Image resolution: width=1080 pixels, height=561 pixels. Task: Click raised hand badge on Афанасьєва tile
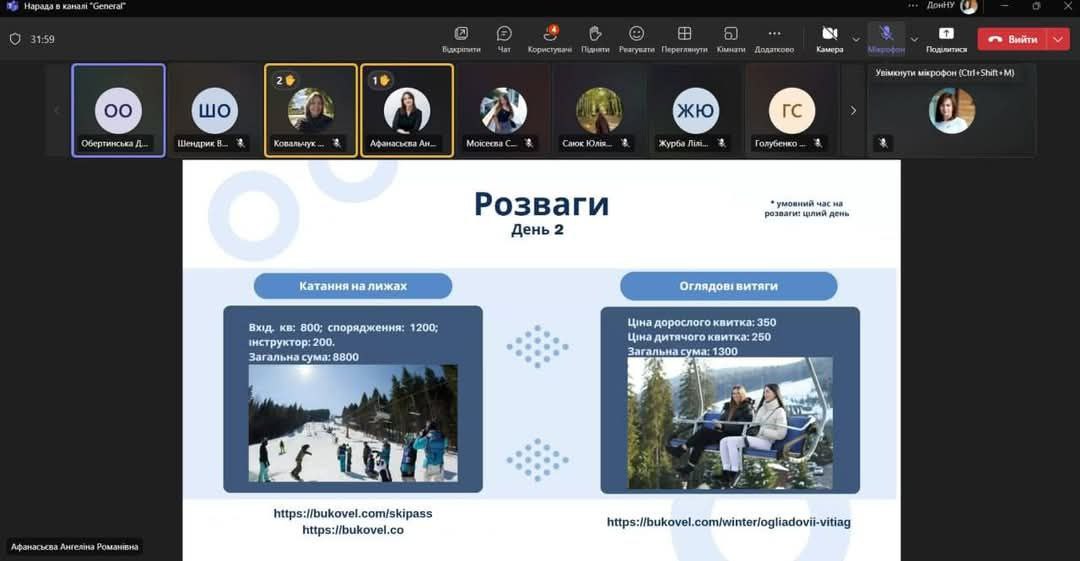(381, 81)
